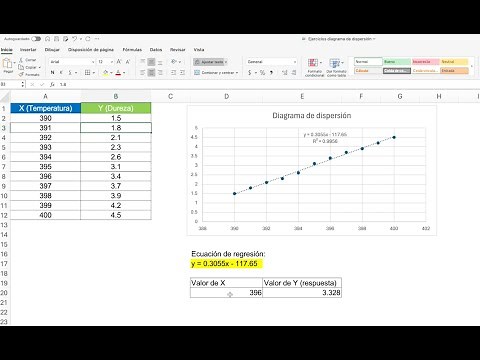Open Dar formato como tabla menu
Viewport: 480px width, 360px height.
point(336,68)
